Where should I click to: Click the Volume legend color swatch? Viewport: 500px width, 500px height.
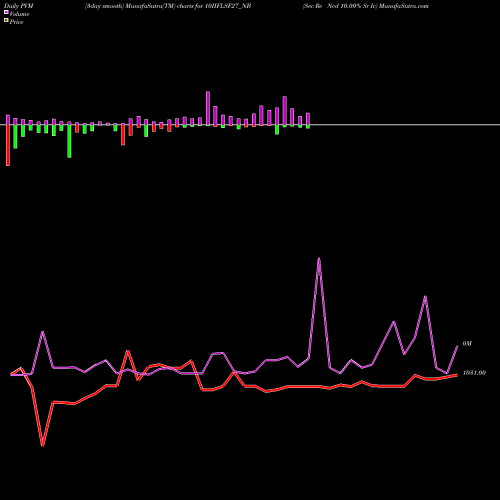tap(6, 12)
